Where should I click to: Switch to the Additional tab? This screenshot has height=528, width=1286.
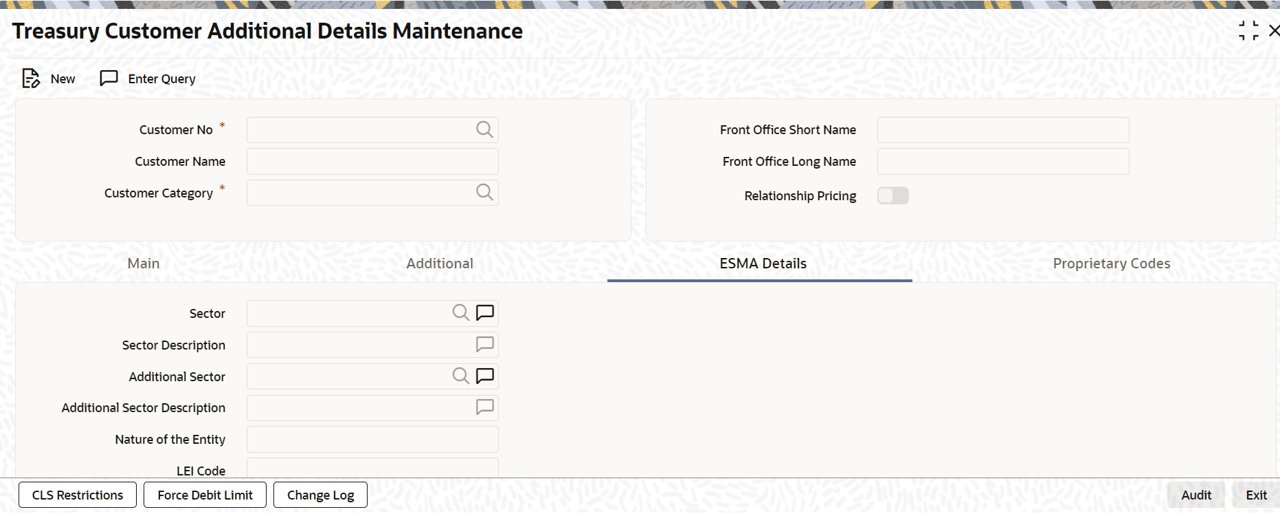(440, 263)
